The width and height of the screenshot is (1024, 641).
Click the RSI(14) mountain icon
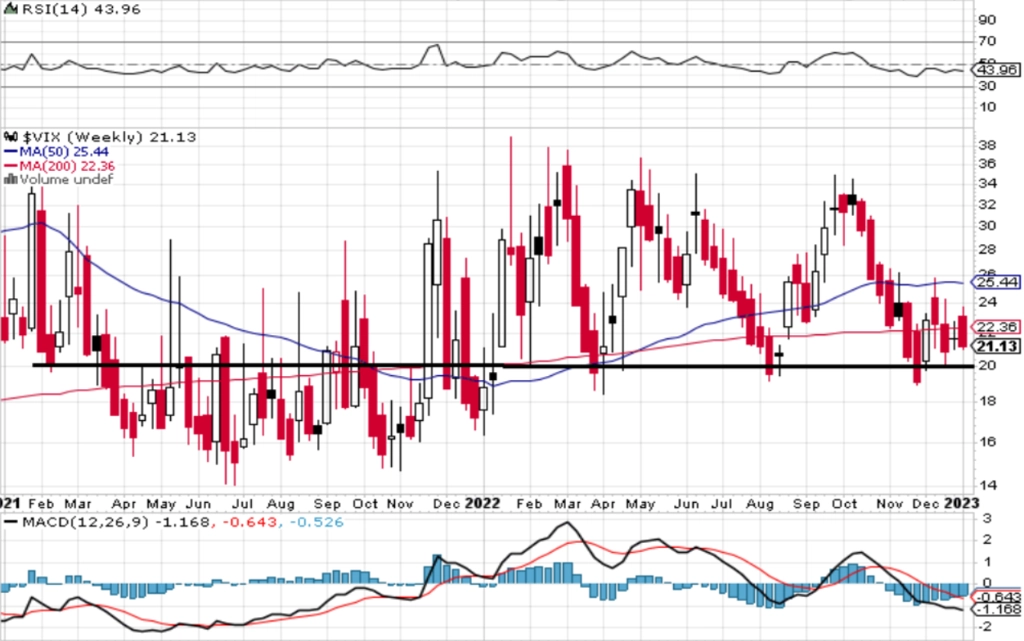click(10, 8)
